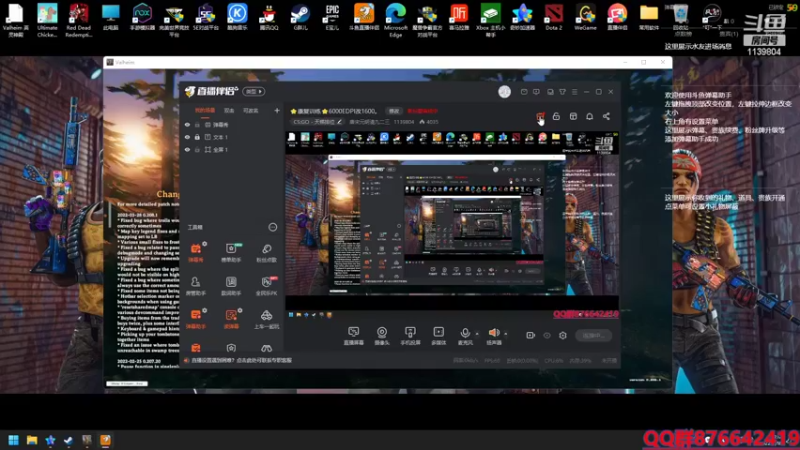The image size is (800, 450).
Task: Expand the speaker options arrow
Action: click(x=506, y=334)
